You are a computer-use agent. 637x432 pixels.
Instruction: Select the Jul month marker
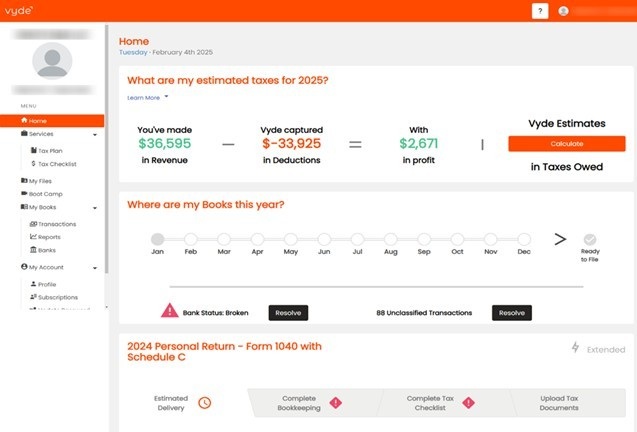[358, 239]
